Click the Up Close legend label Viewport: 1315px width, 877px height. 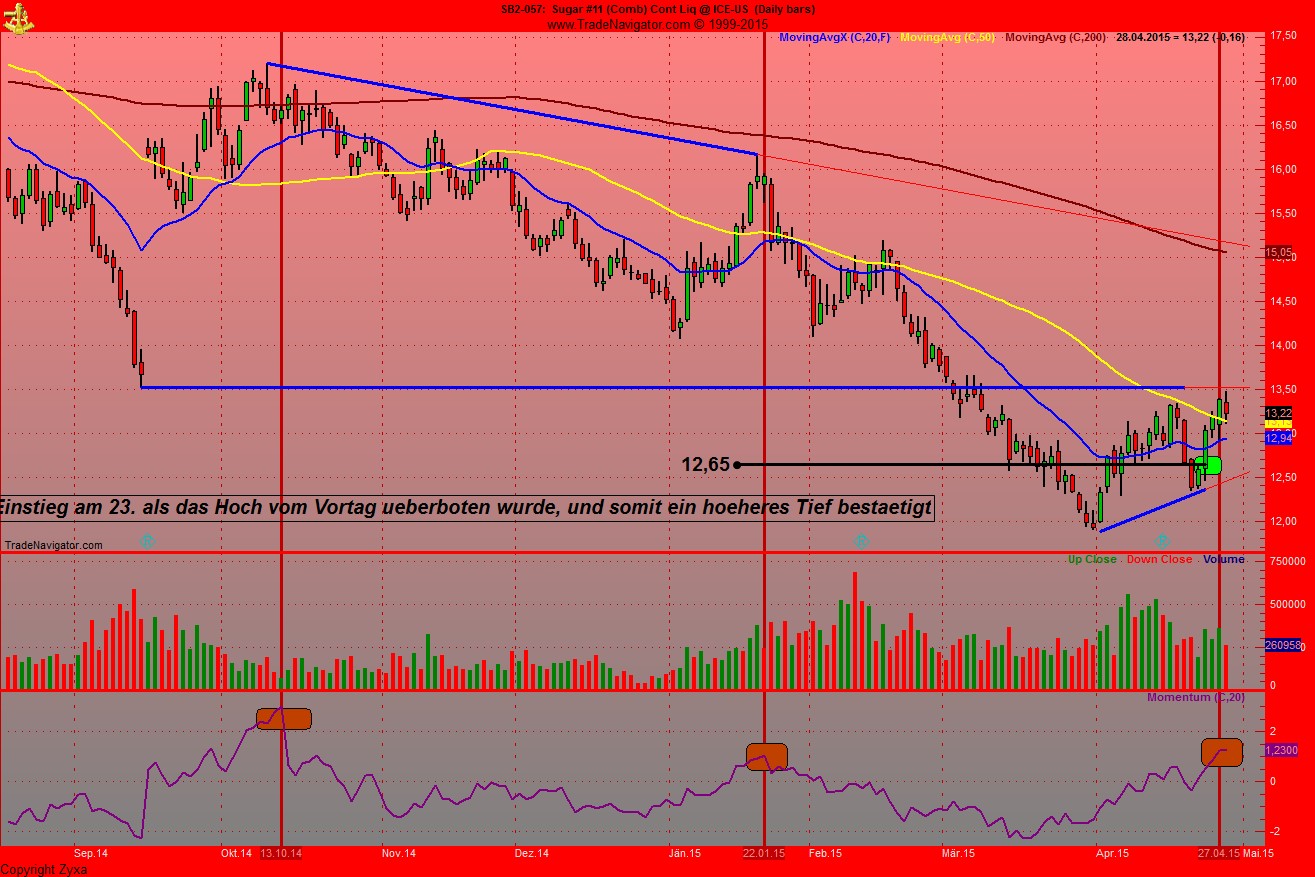click(1092, 559)
